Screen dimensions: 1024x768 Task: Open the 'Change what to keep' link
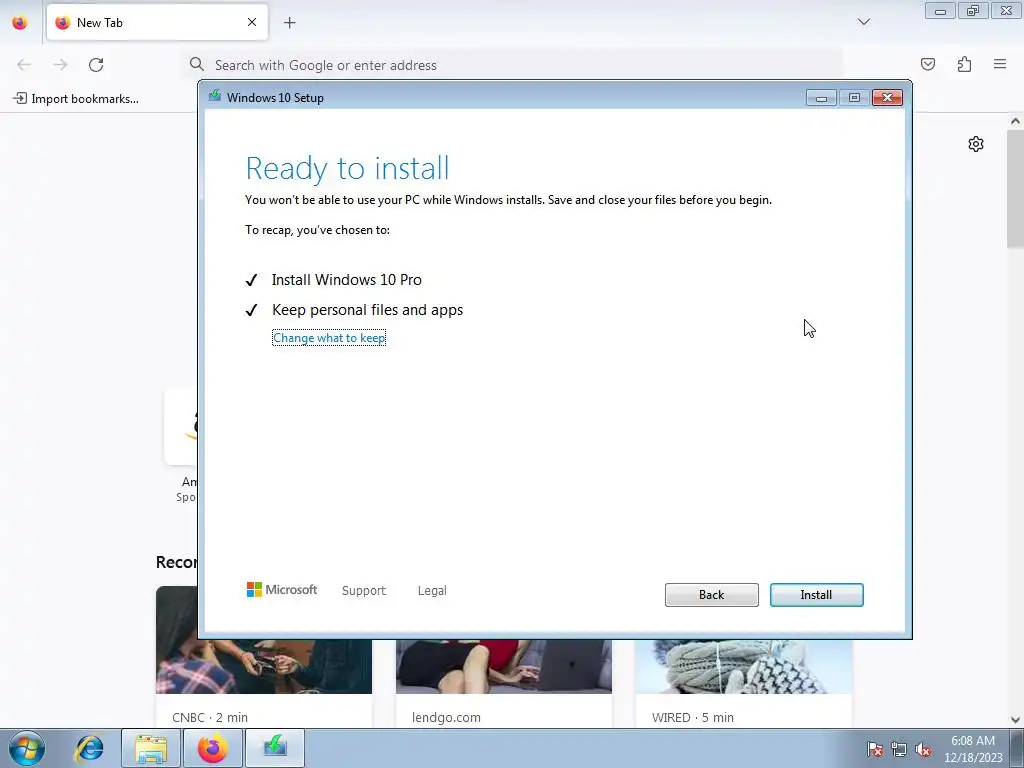click(x=328, y=338)
